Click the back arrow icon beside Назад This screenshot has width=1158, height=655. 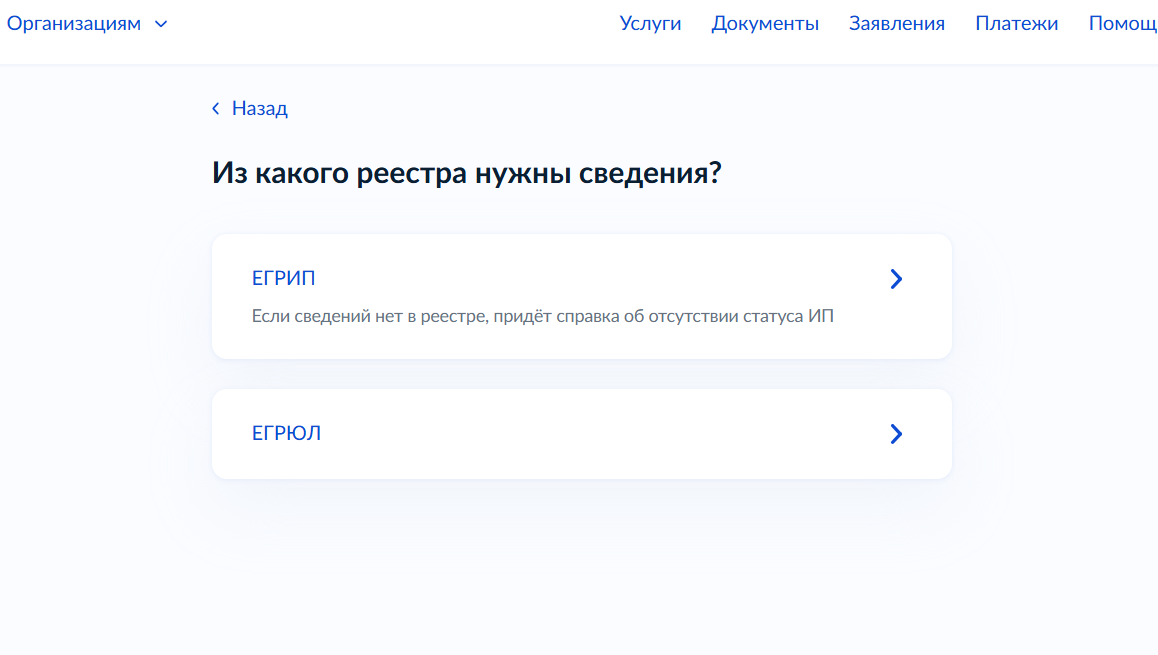[216, 109]
